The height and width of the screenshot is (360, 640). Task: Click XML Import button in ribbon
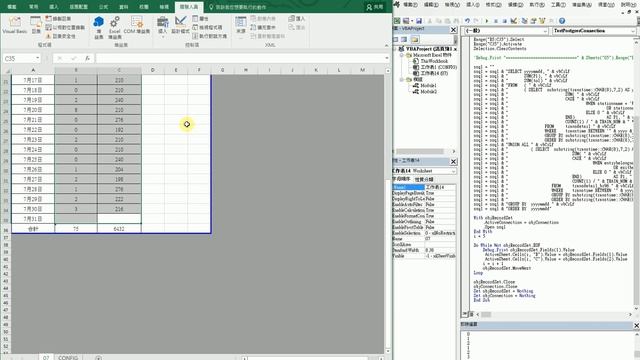[297, 18]
